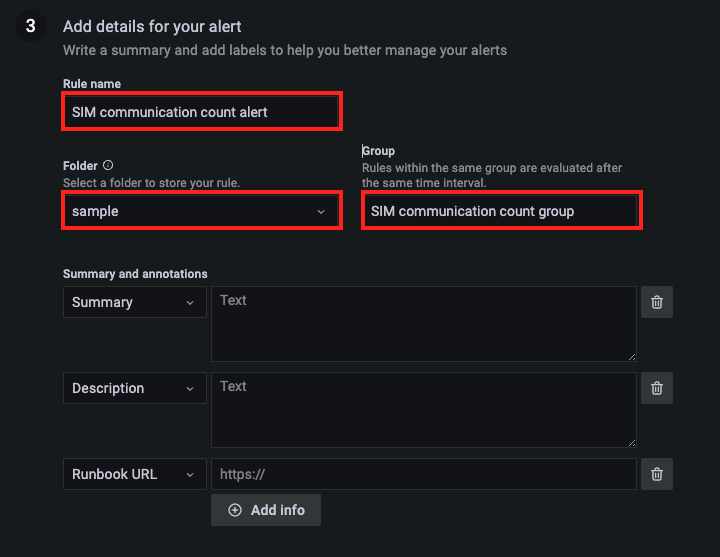The image size is (720, 557).
Task: Click the Group name input field
Action: pyautogui.click(x=501, y=211)
